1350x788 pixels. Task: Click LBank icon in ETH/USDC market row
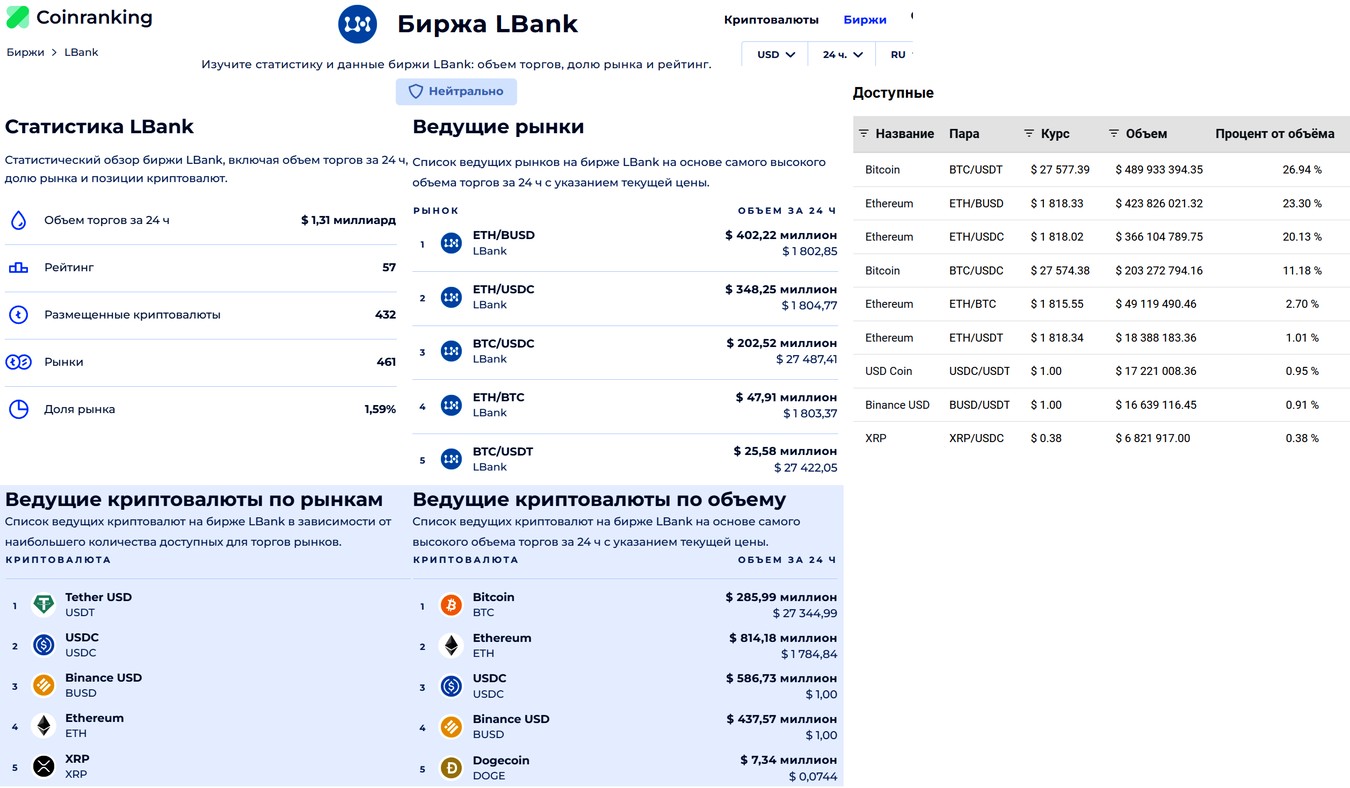pyautogui.click(x=451, y=297)
